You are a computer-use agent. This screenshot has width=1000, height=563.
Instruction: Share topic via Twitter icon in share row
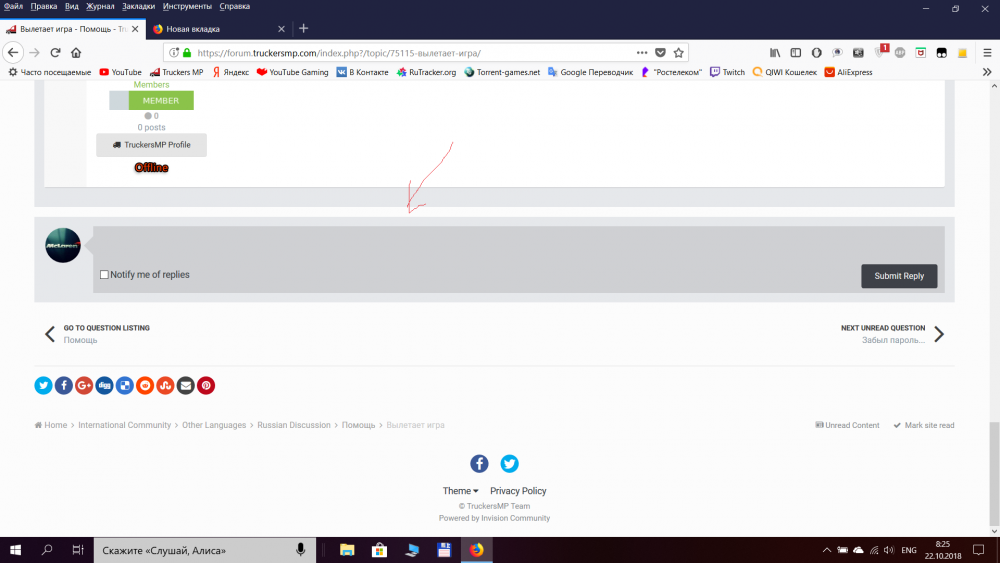click(44, 385)
